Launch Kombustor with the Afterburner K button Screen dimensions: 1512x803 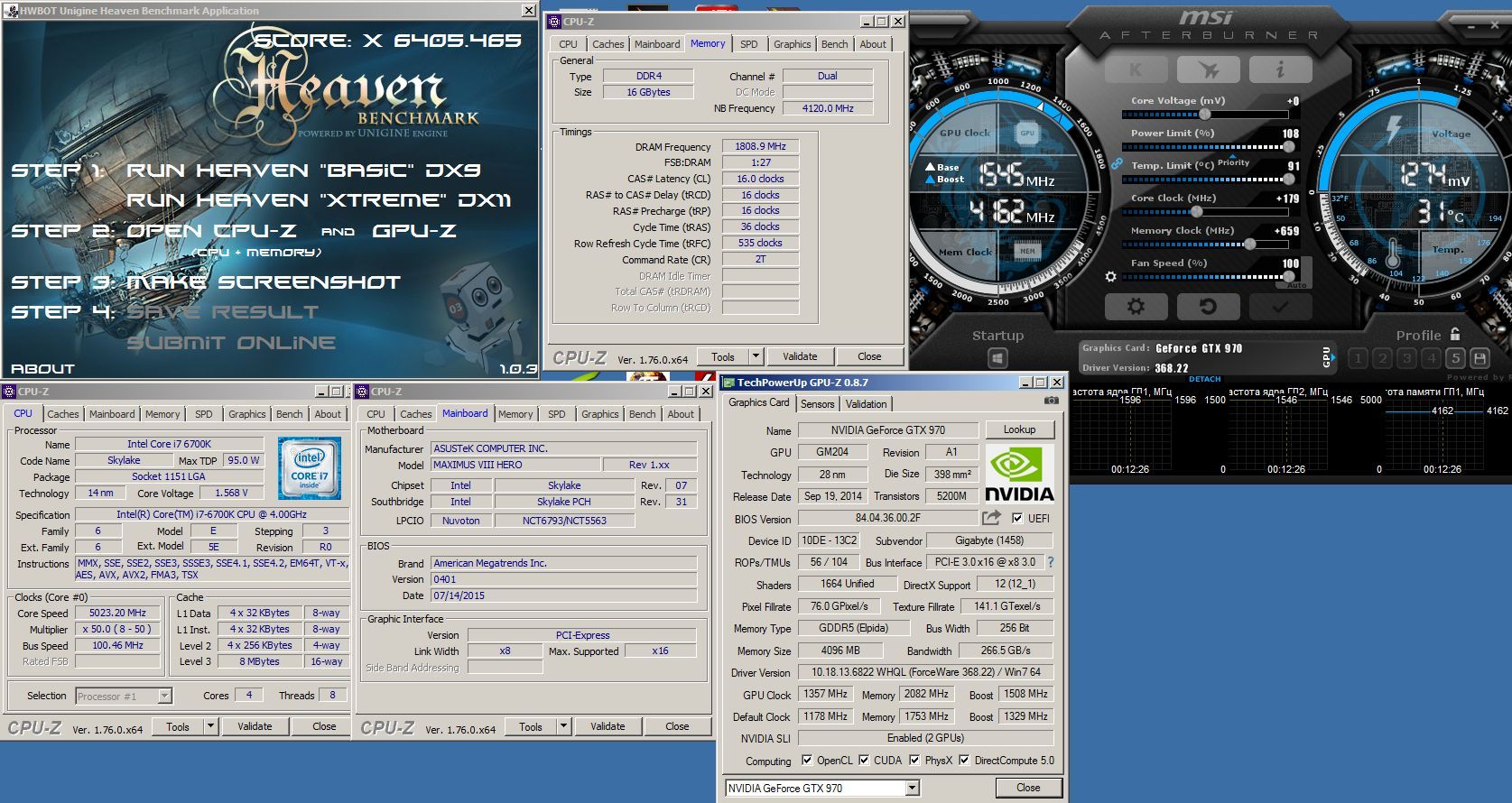pos(1136,69)
